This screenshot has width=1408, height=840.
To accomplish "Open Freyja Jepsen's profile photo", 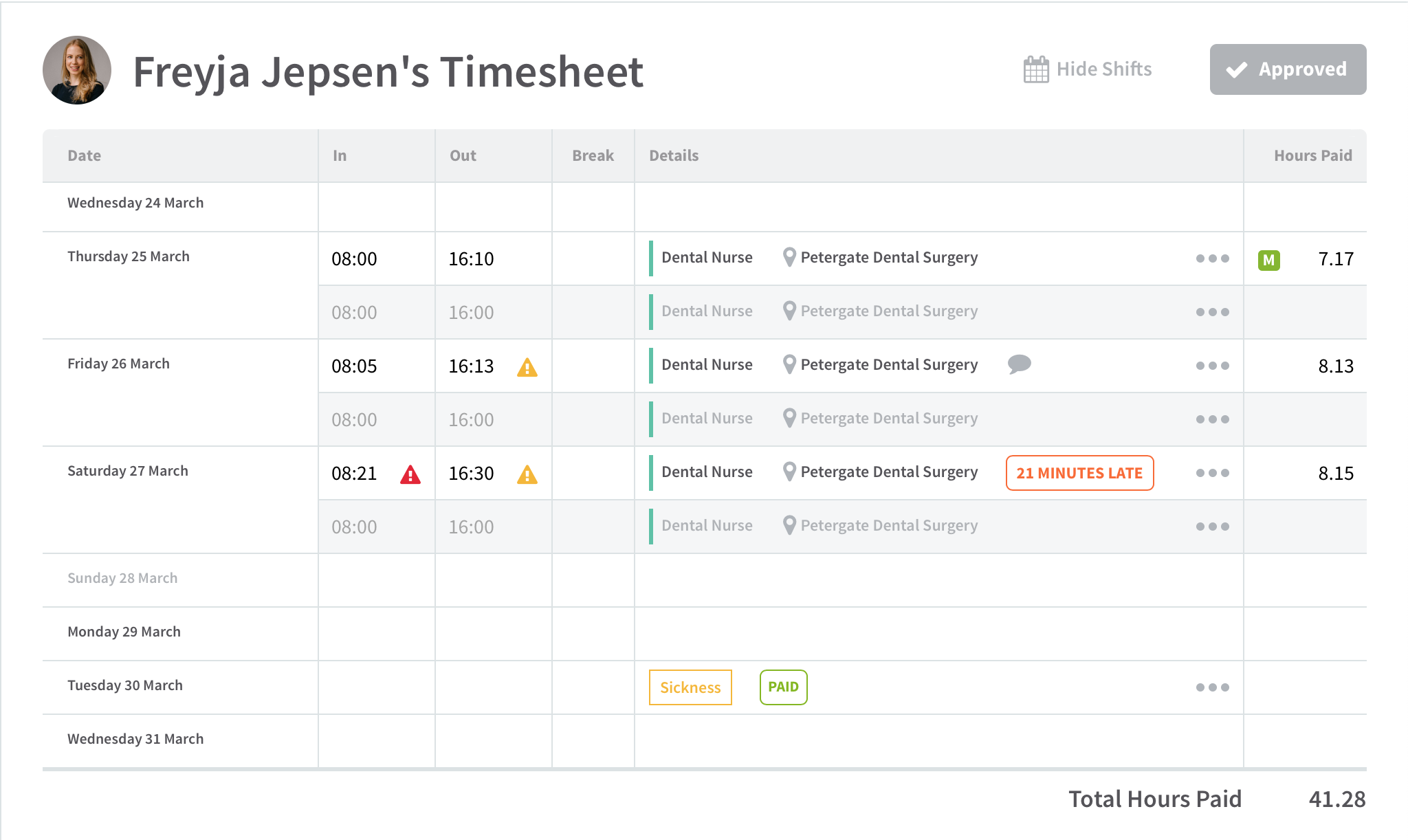I will click(x=77, y=70).
